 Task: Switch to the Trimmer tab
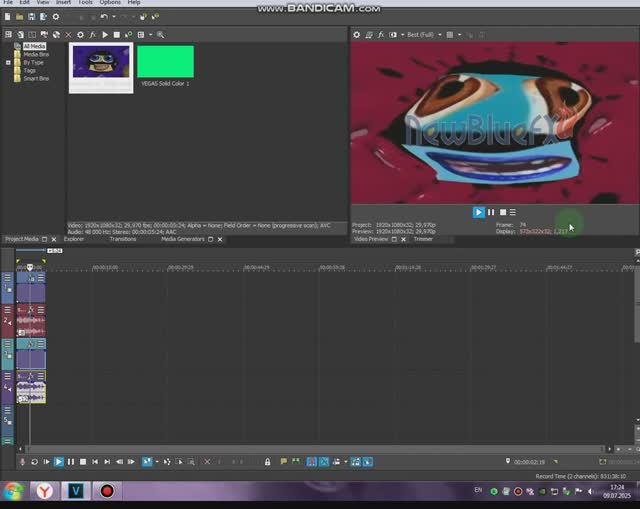point(423,239)
